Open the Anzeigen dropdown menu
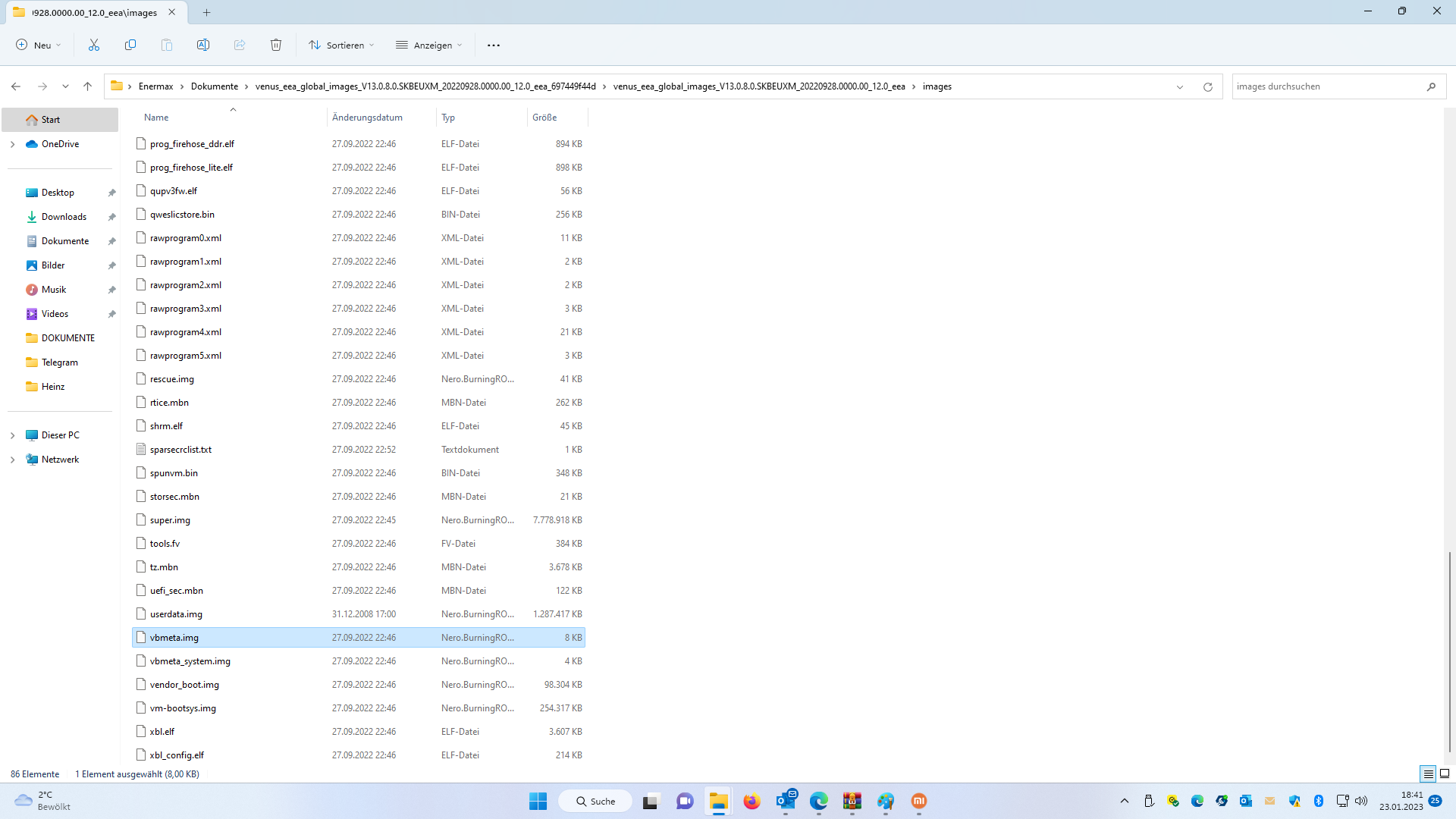This screenshot has width=1456, height=819. click(x=428, y=45)
